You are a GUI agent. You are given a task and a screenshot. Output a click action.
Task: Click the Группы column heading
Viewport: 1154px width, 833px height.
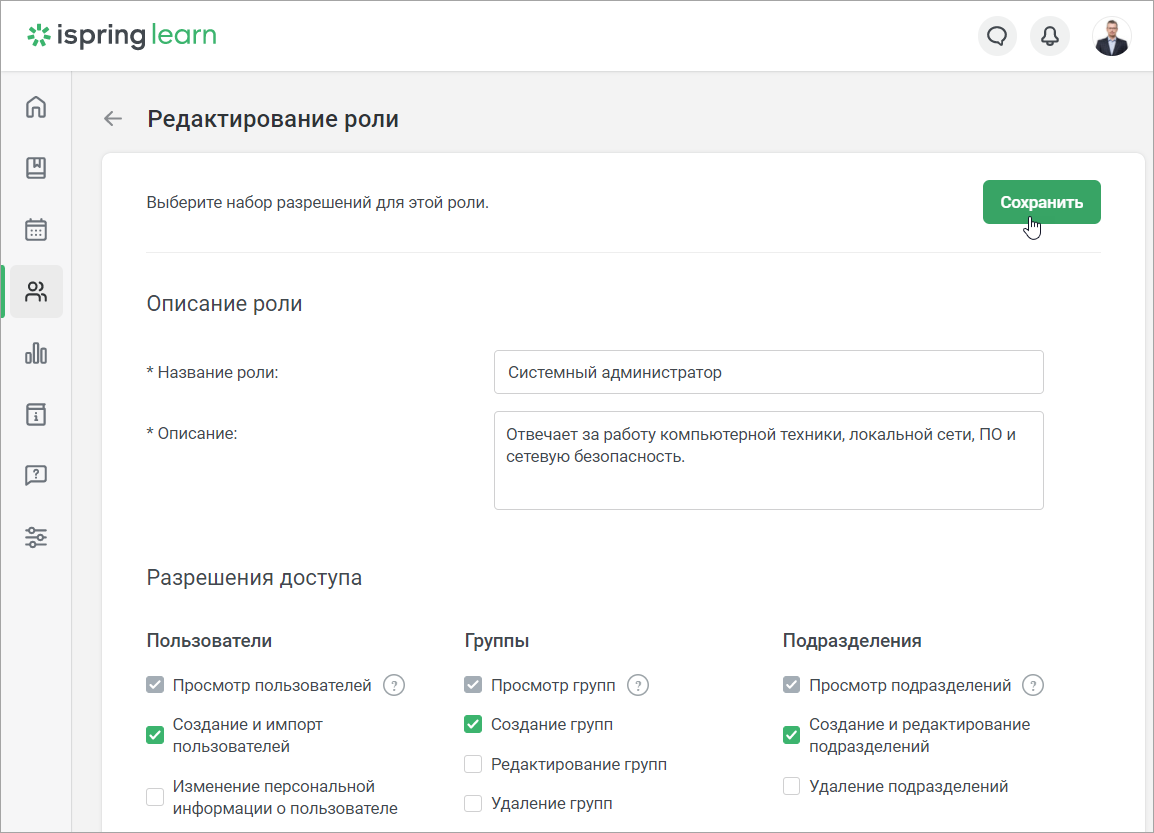coord(497,641)
